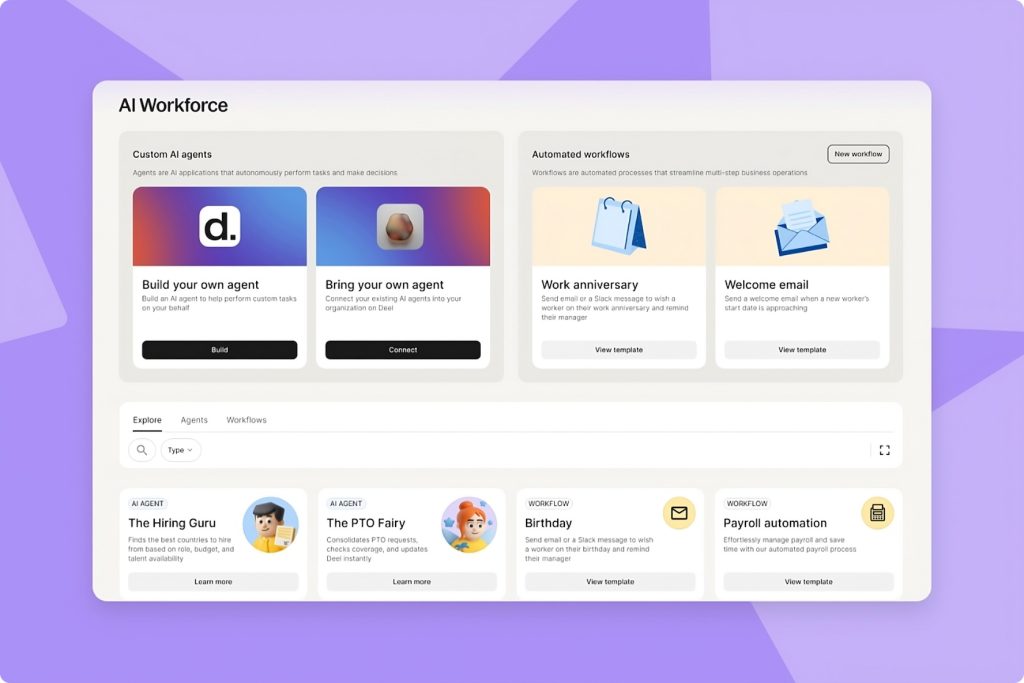Click the Payroll automation calculator icon
The image size is (1024, 683).
[x=878, y=513]
